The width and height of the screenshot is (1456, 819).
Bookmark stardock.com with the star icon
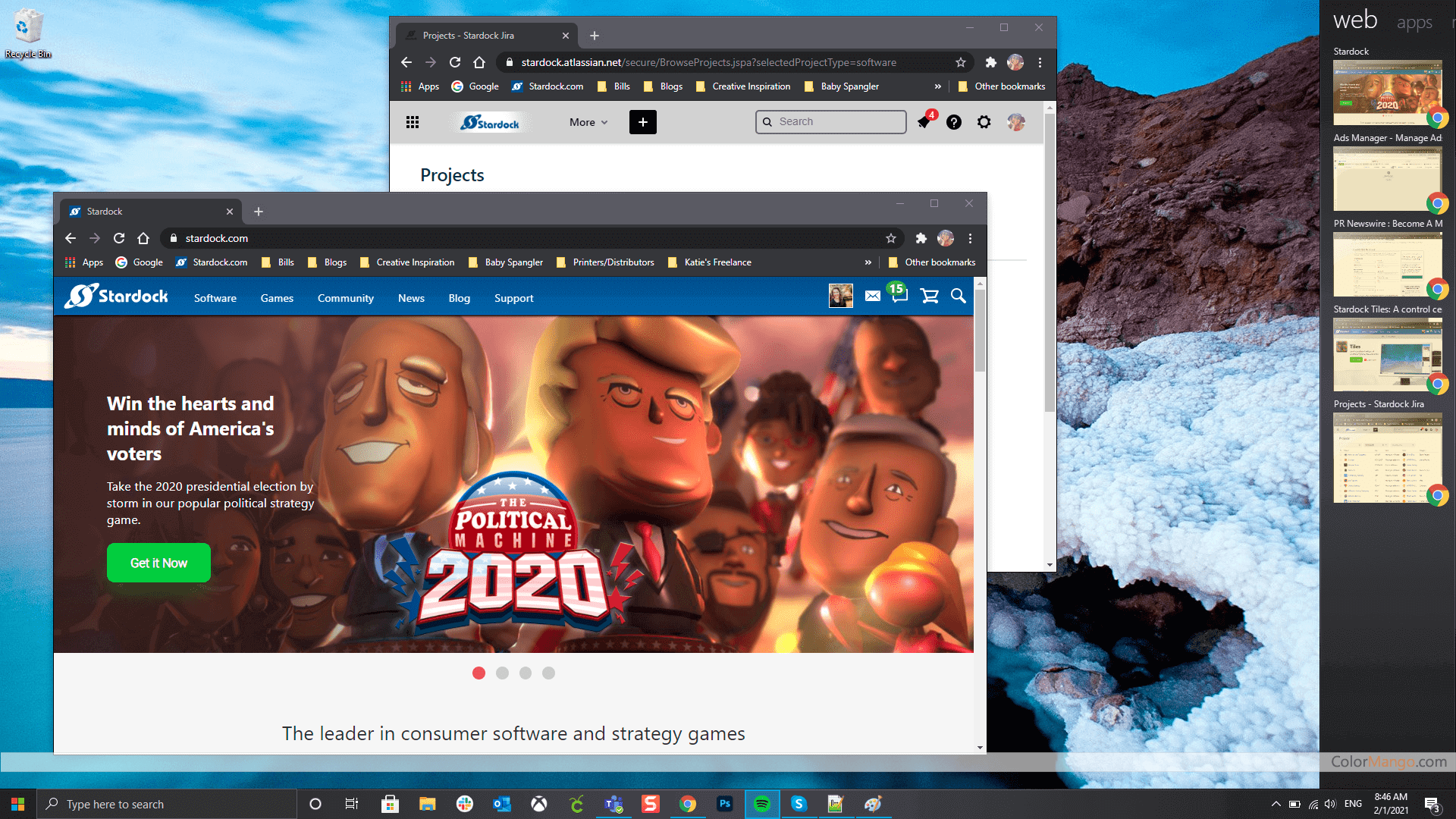pyautogui.click(x=891, y=238)
